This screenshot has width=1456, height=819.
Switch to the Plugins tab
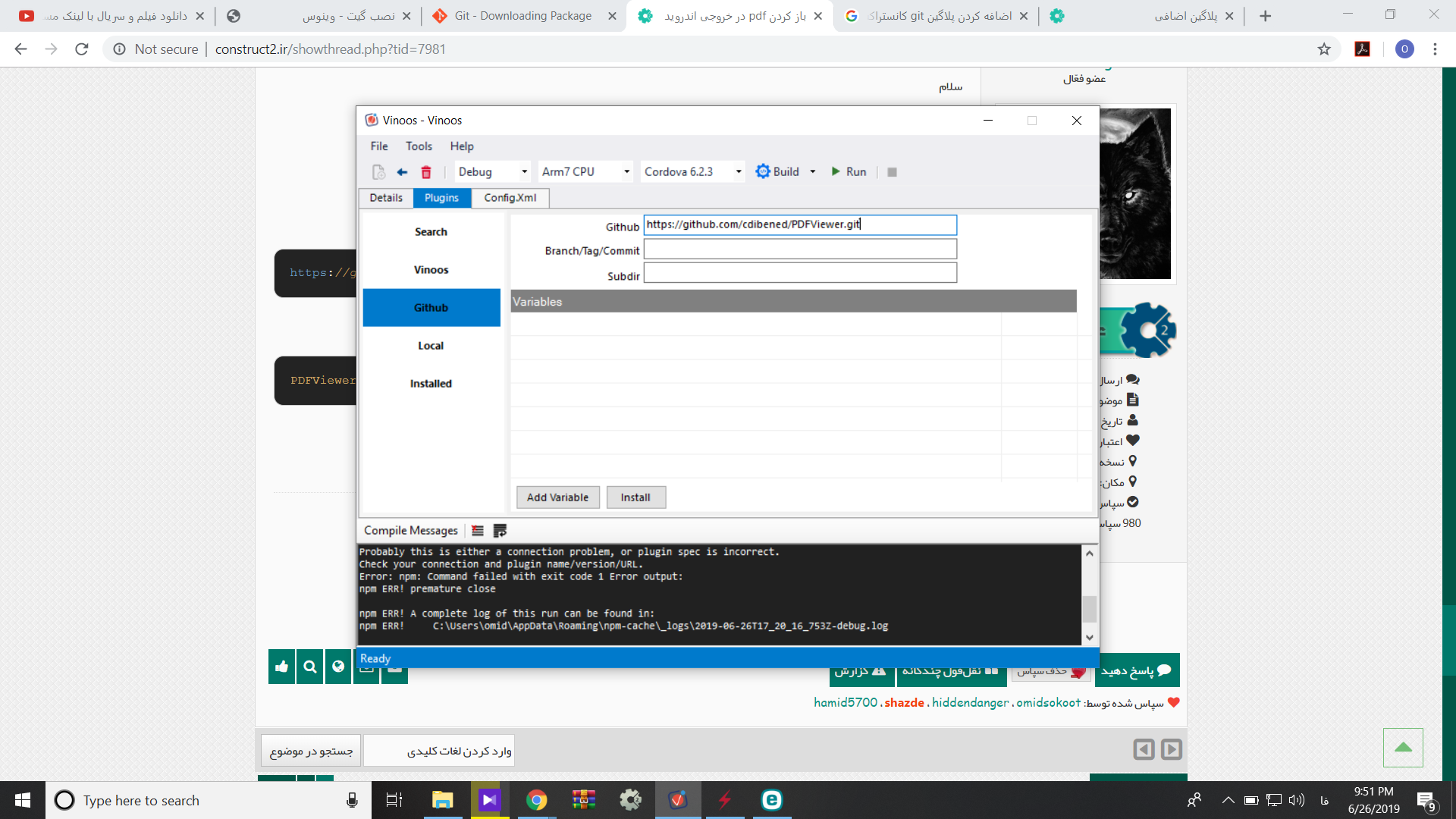442,198
